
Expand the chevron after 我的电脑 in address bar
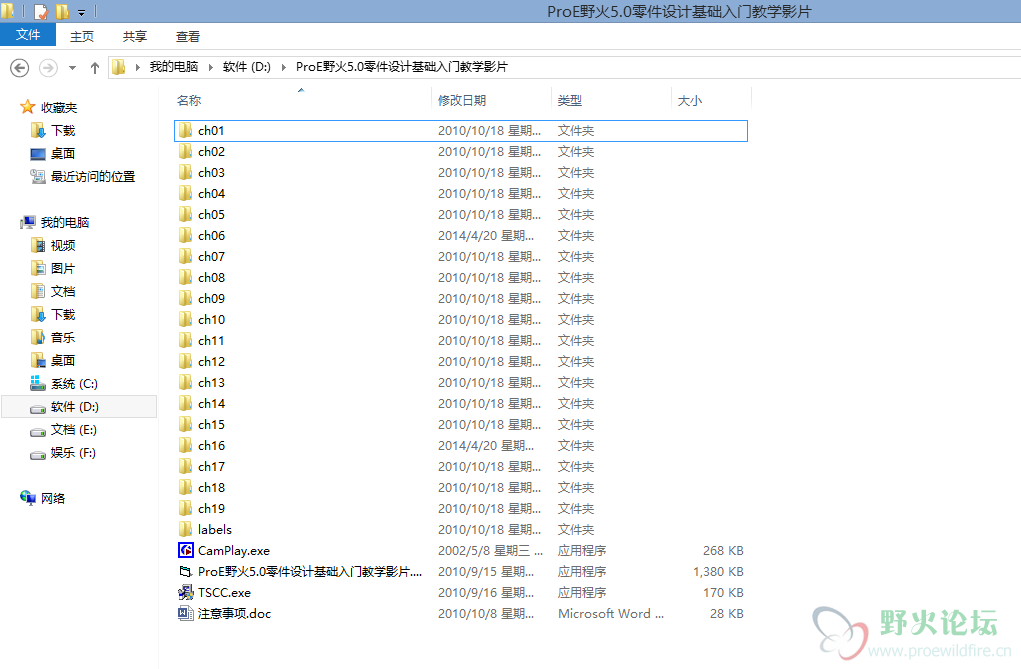click(x=210, y=67)
